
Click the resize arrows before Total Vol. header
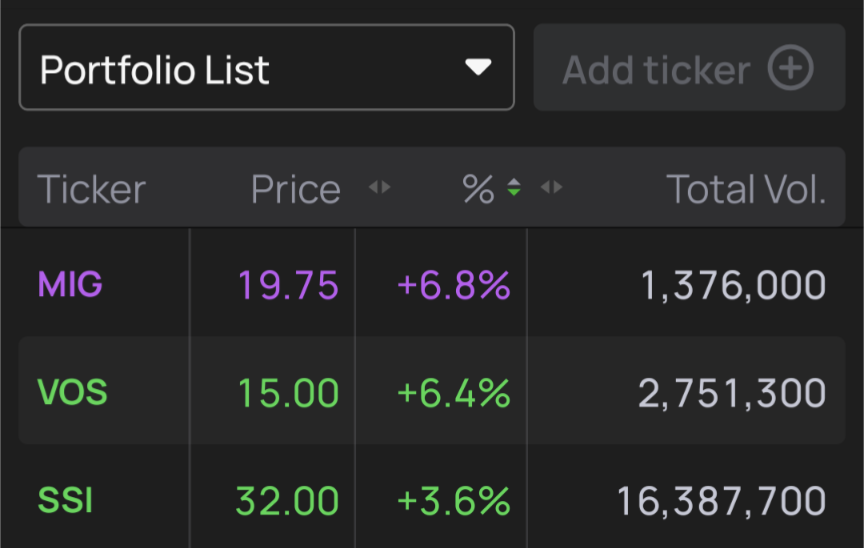click(551, 188)
